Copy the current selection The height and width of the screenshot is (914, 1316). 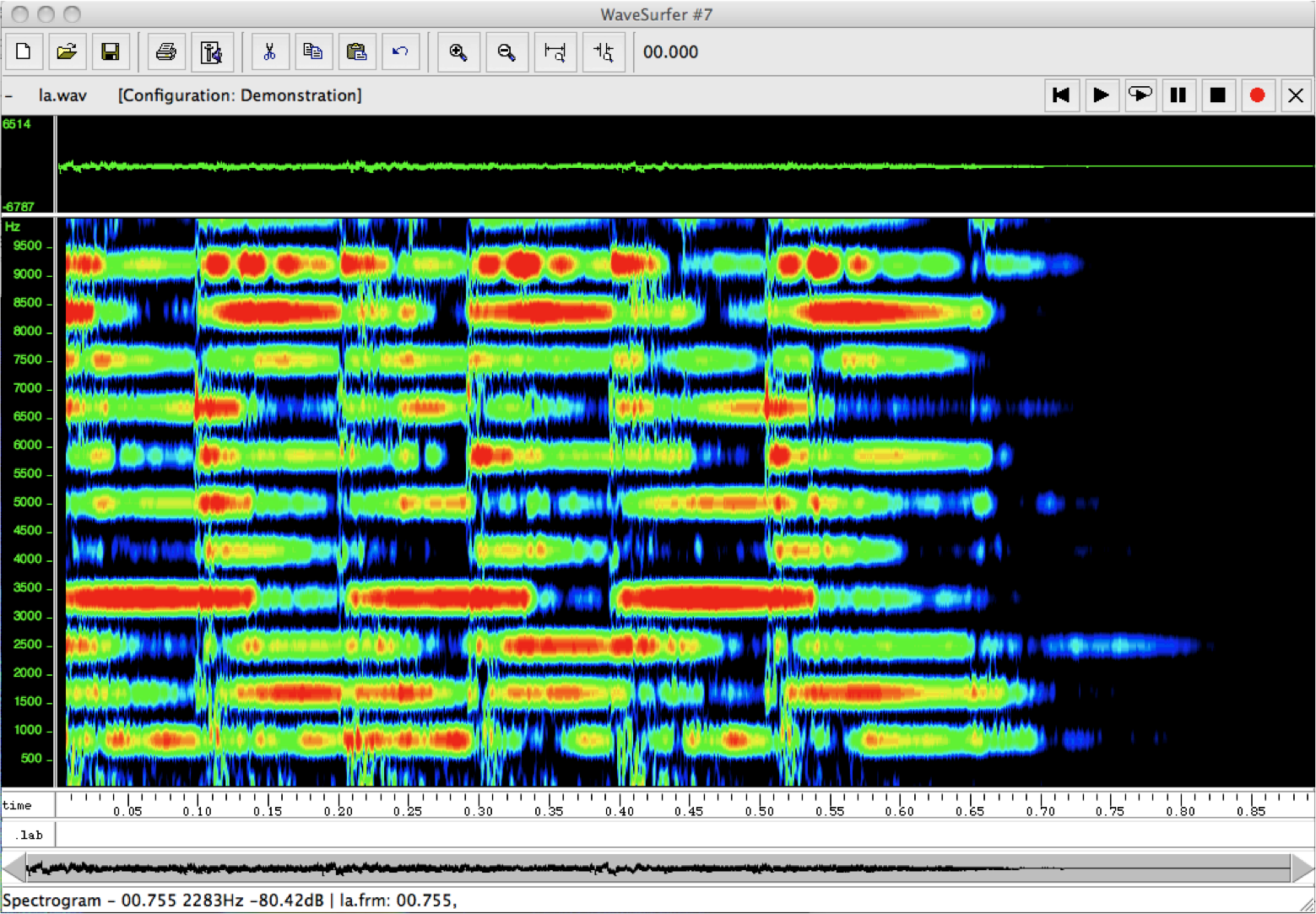[312, 52]
